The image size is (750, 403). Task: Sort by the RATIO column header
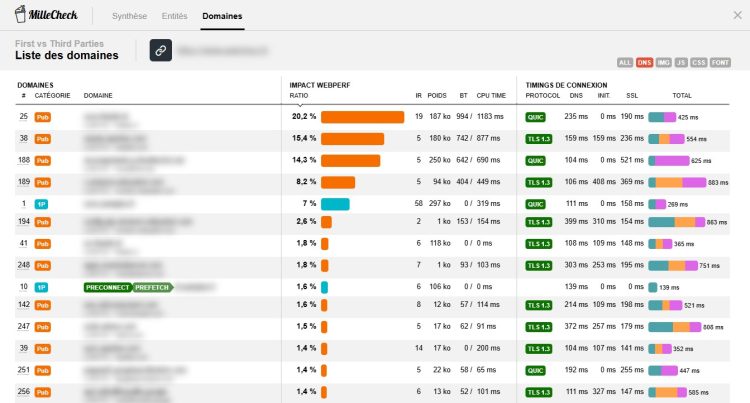298,96
